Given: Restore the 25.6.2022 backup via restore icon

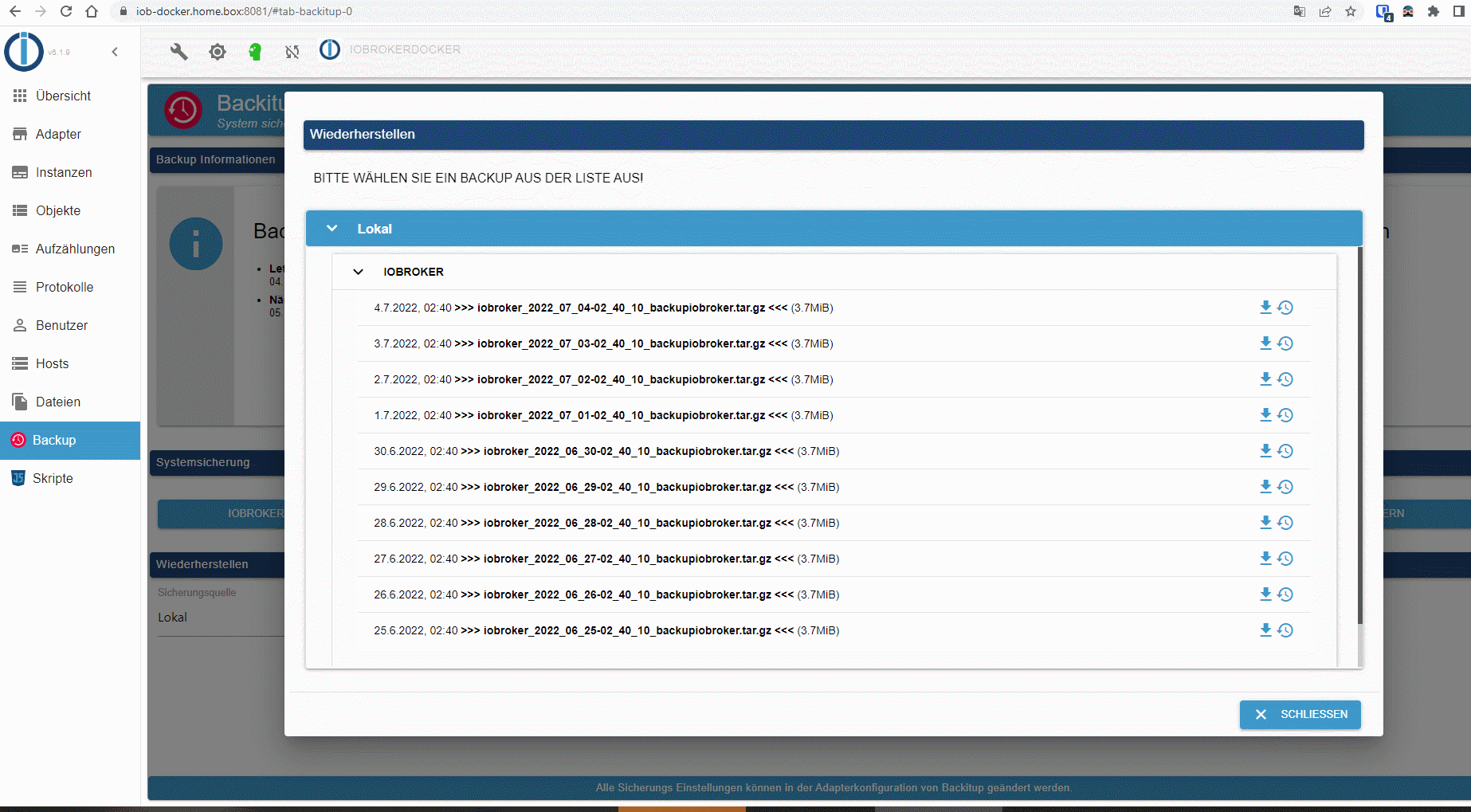Looking at the screenshot, I should tap(1286, 630).
